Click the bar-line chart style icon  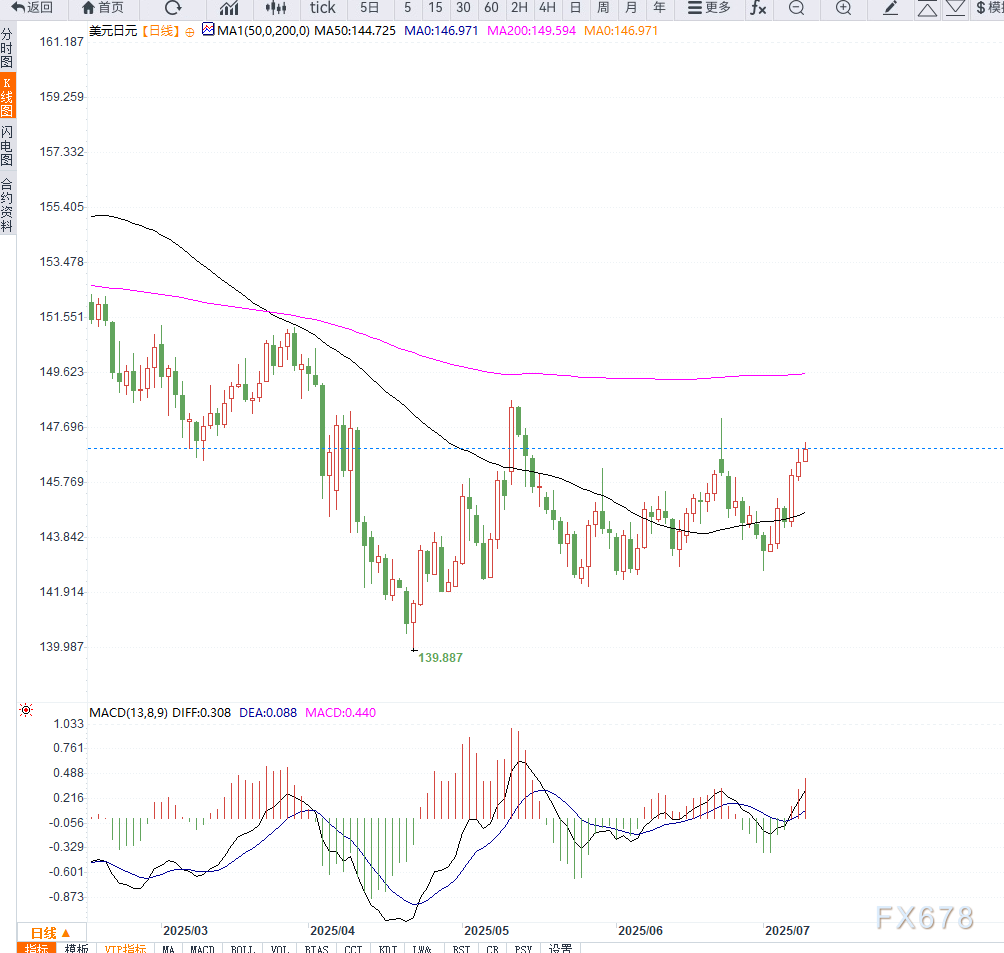(229, 8)
